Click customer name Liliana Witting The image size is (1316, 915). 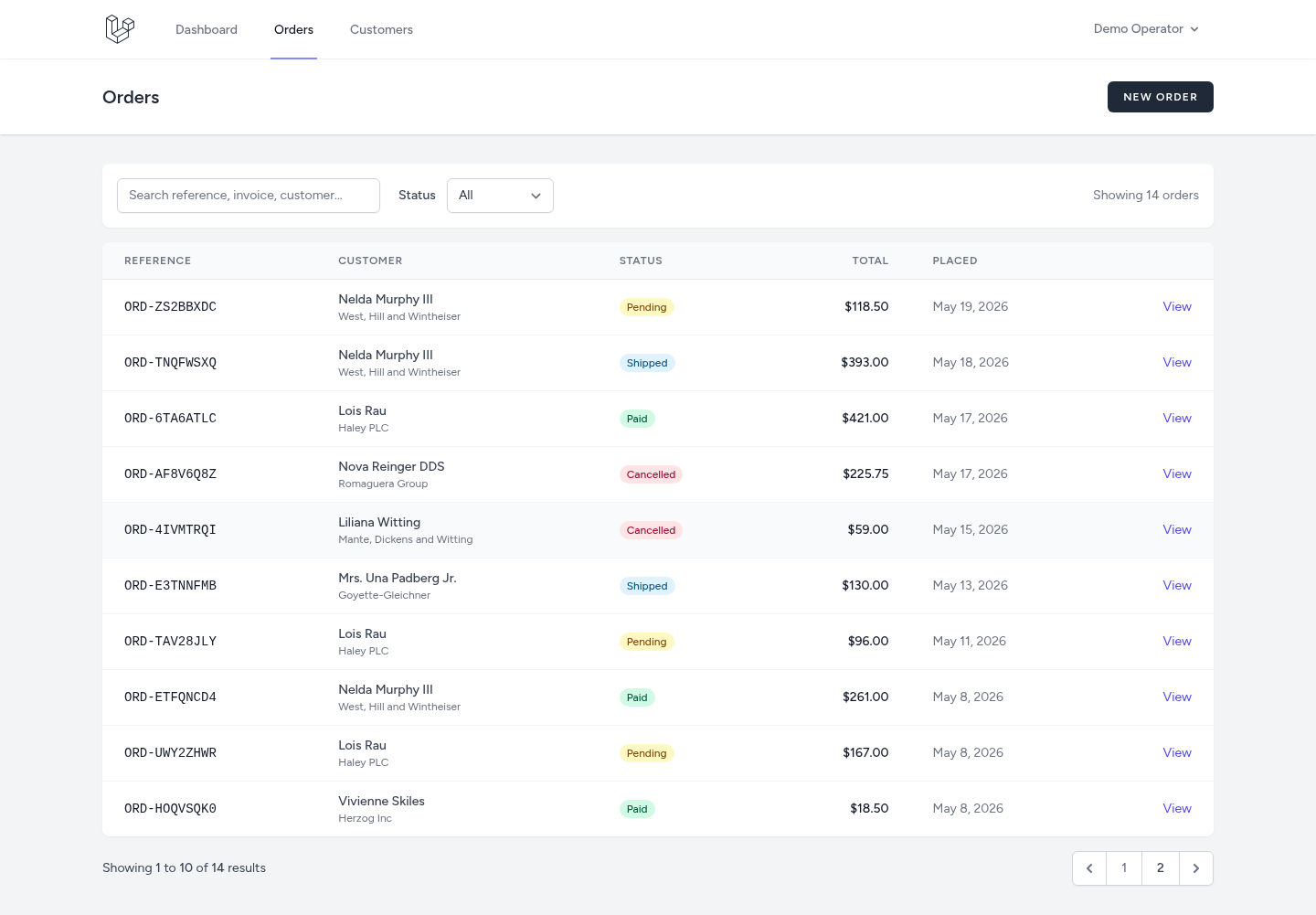click(x=379, y=522)
